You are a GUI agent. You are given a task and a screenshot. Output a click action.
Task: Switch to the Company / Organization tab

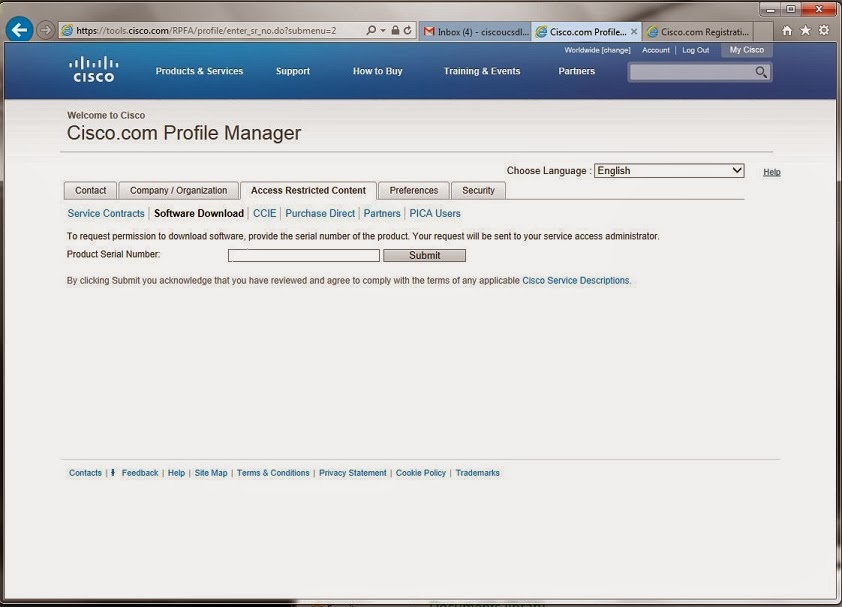coord(178,190)
